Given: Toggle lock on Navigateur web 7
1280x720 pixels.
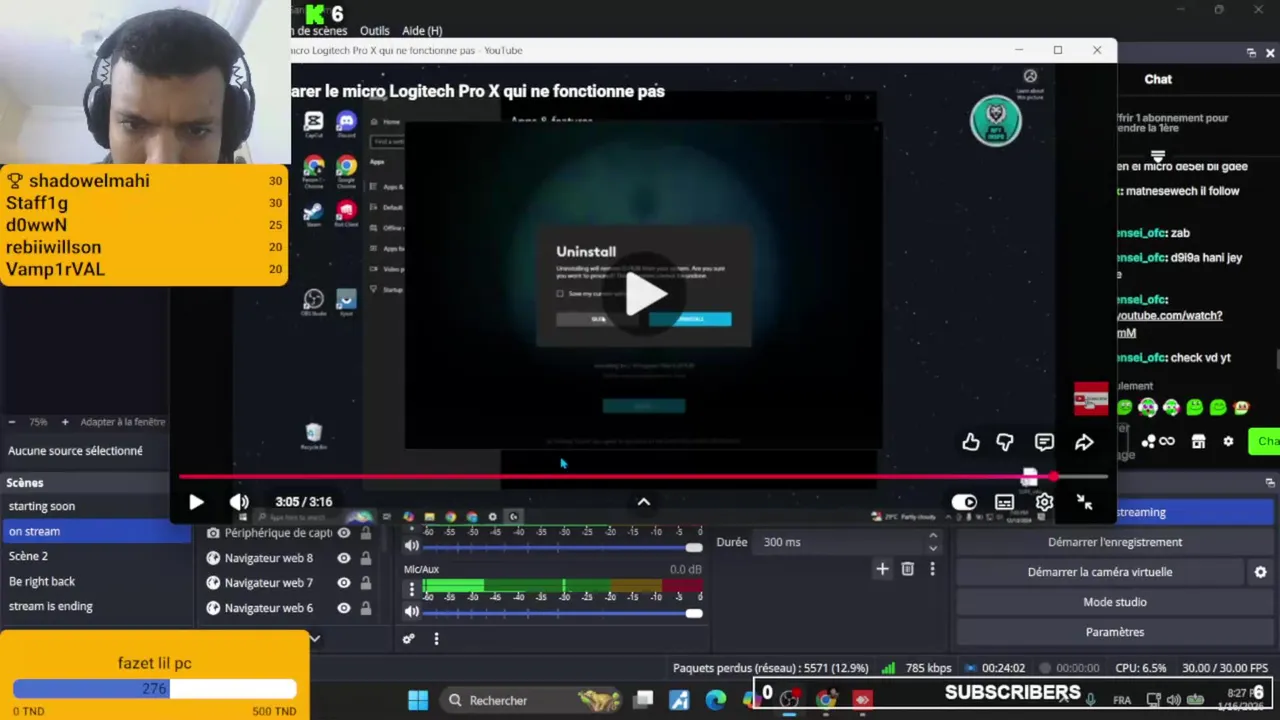Looking at the screenshot, I should tap(366, 583).
